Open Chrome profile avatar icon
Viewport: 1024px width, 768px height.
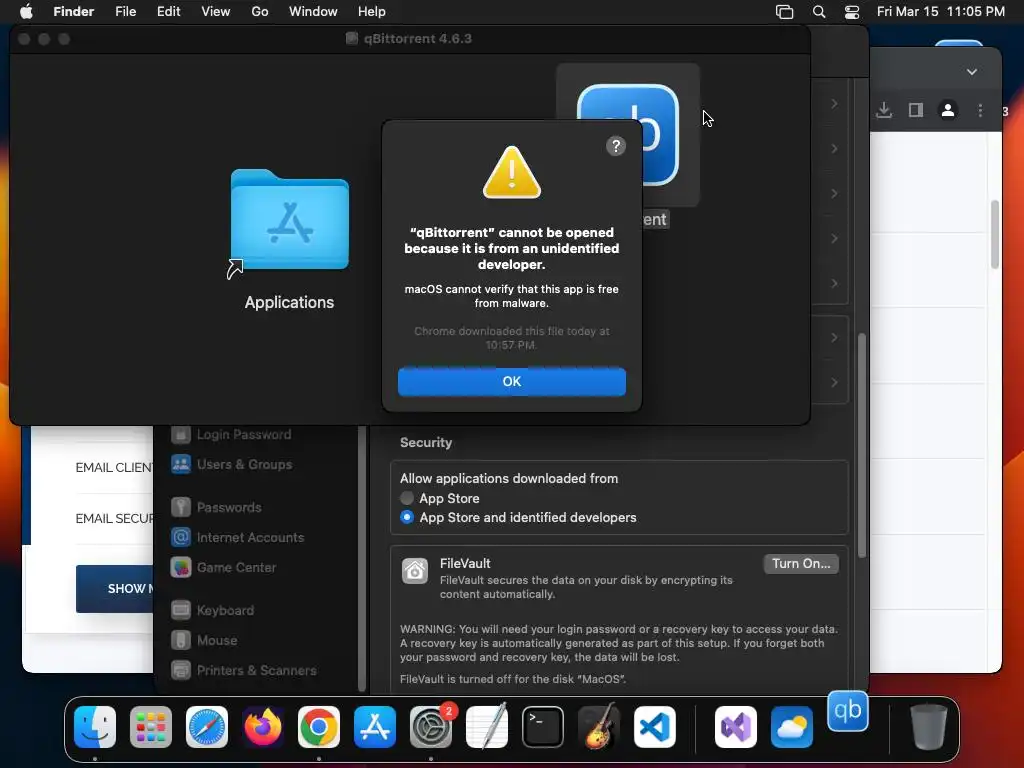948,110
